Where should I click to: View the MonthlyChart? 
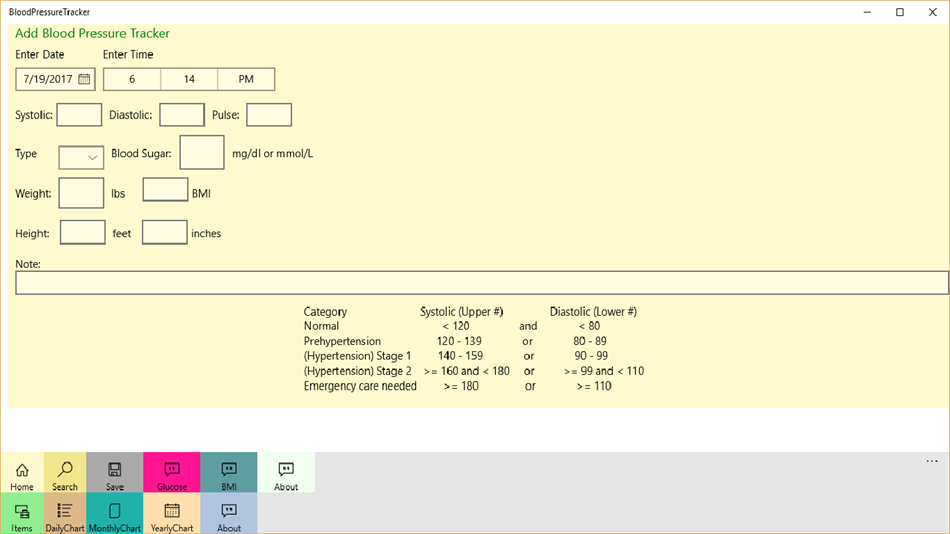tap(115, 513)
